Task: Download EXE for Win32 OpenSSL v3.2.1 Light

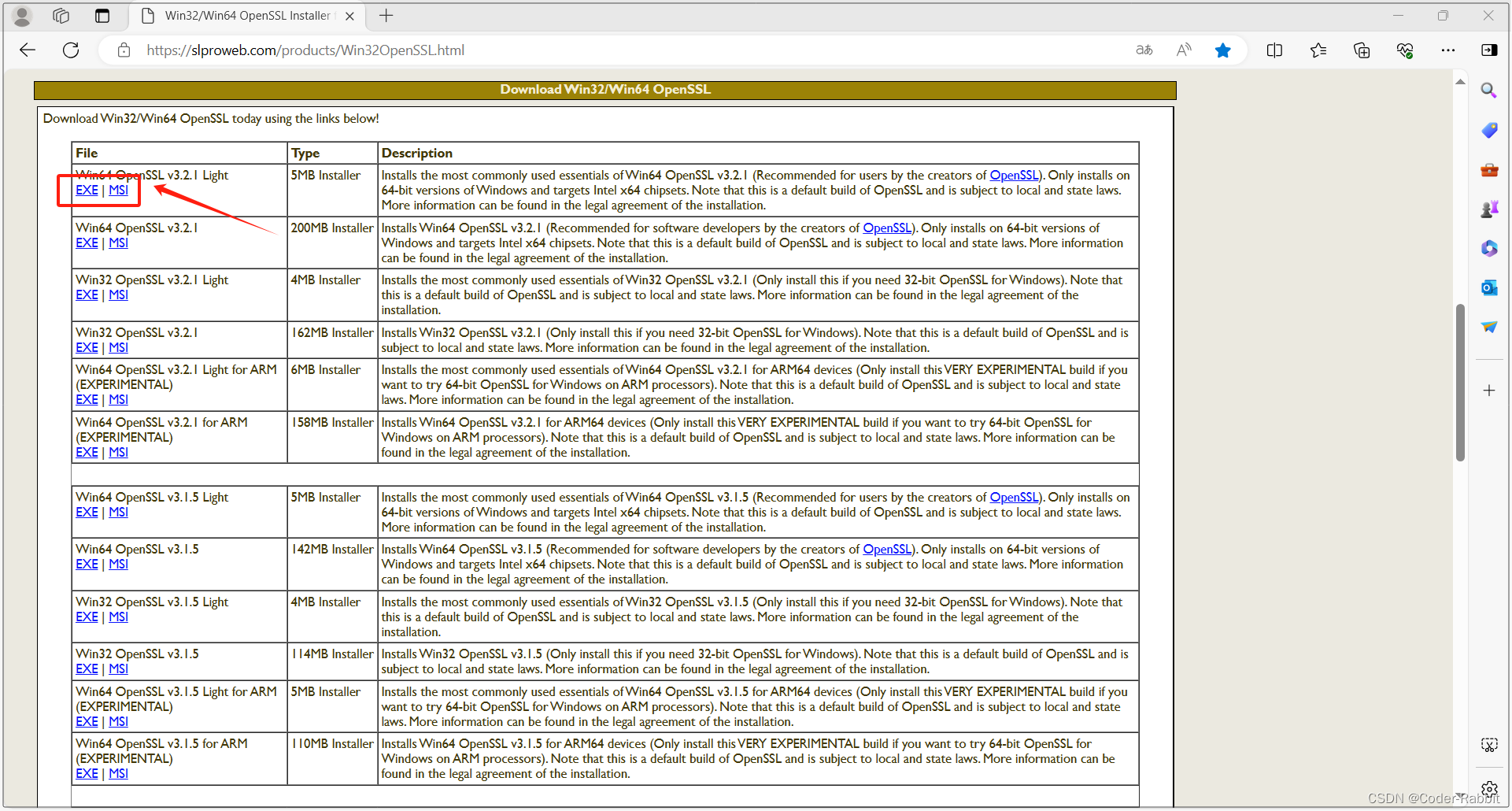Action: click(87, 295)
